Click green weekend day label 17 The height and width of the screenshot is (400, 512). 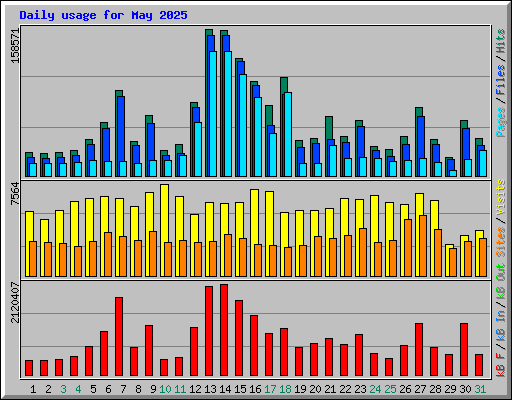(x=270, y=389)
